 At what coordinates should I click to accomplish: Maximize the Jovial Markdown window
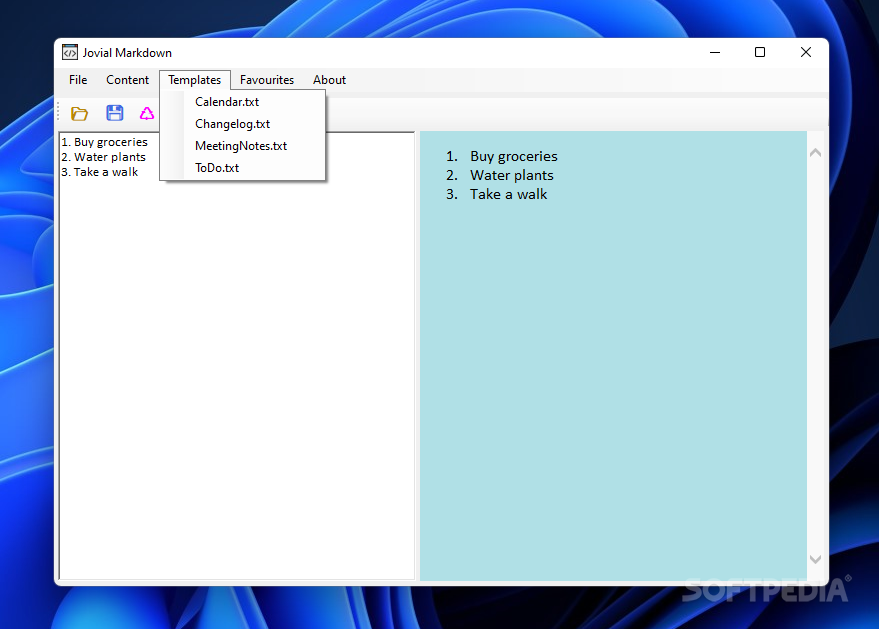pyautogui.click(x=760, y=52)
